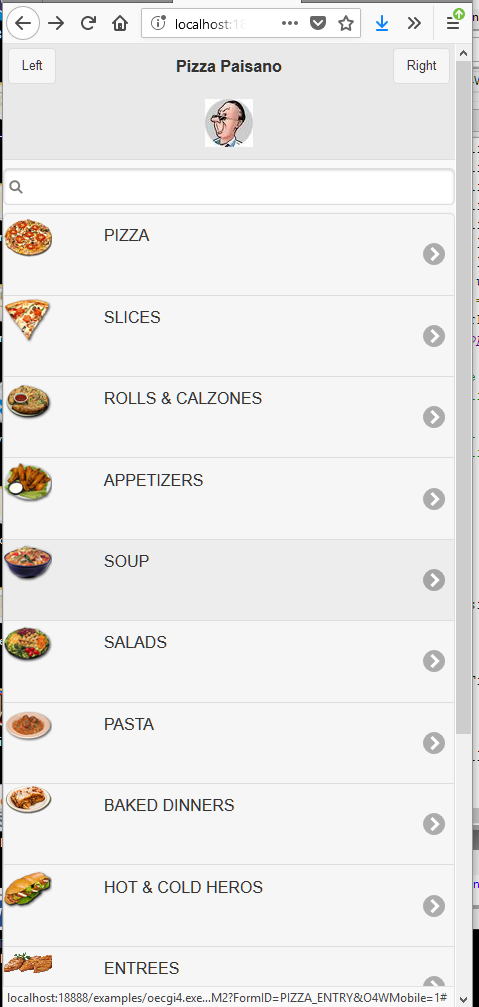Click the vertical page scrollbar thumb
This screenshot has width=479, height=1007.
(464, 398)
